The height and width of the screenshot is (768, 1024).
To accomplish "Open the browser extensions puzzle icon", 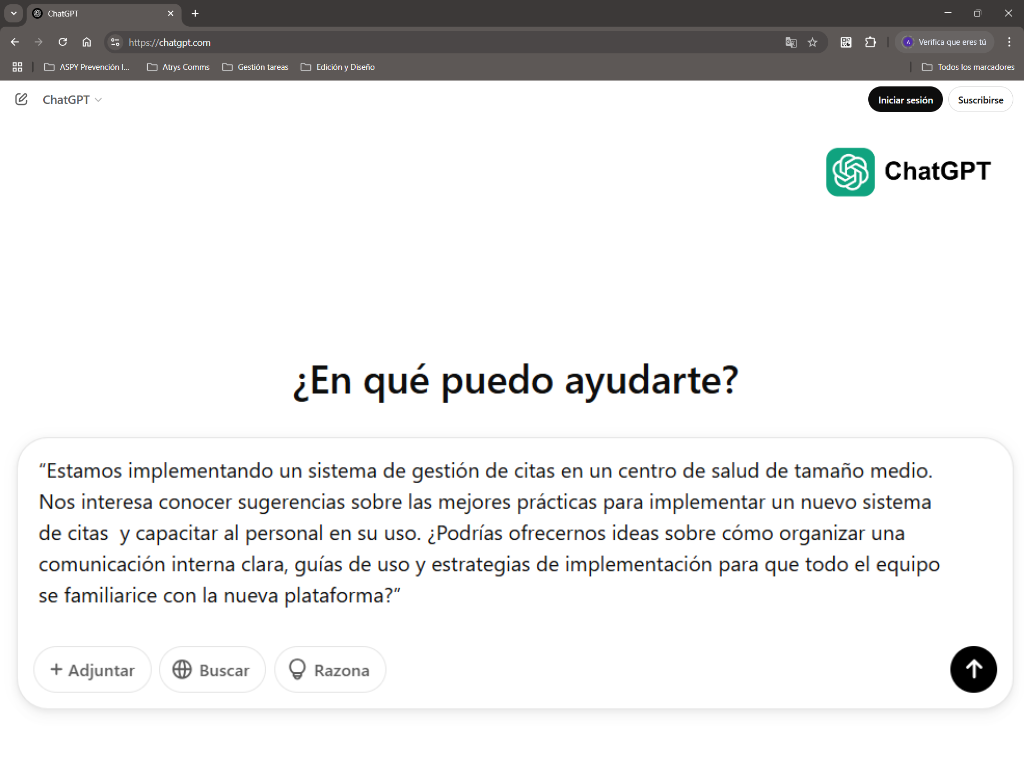I will [871, 42].
